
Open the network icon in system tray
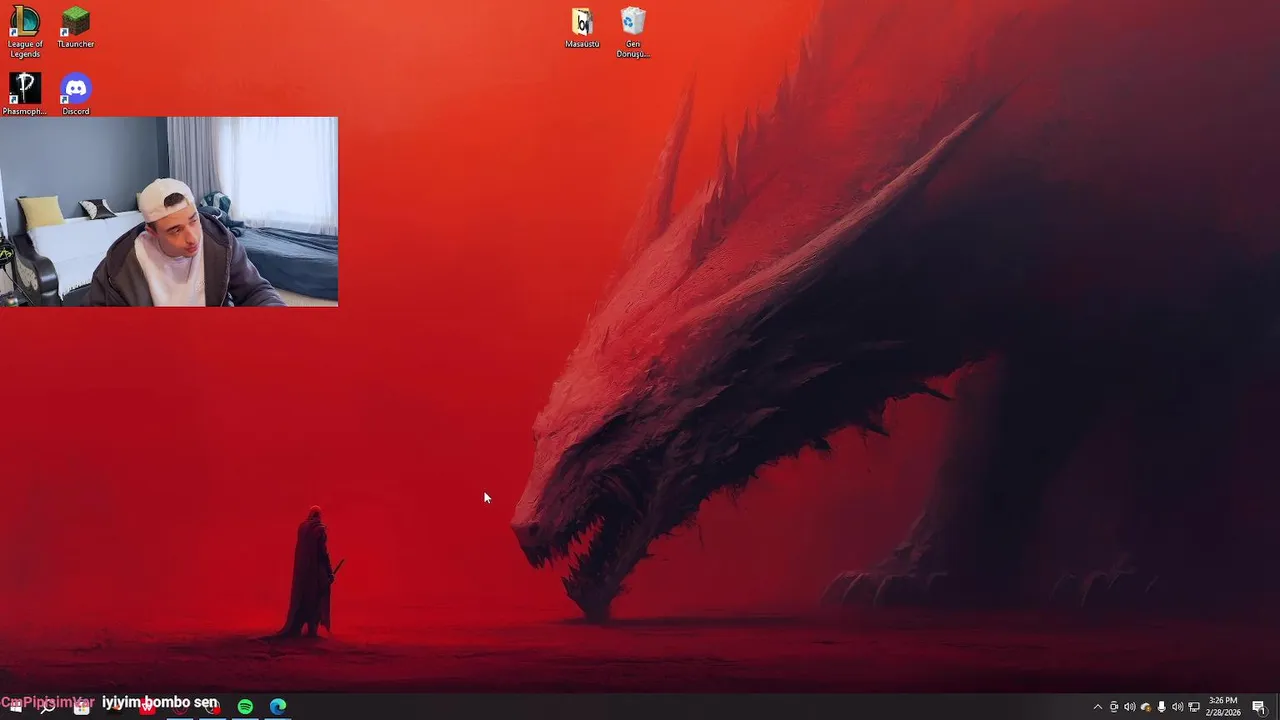pos(1194,707)
